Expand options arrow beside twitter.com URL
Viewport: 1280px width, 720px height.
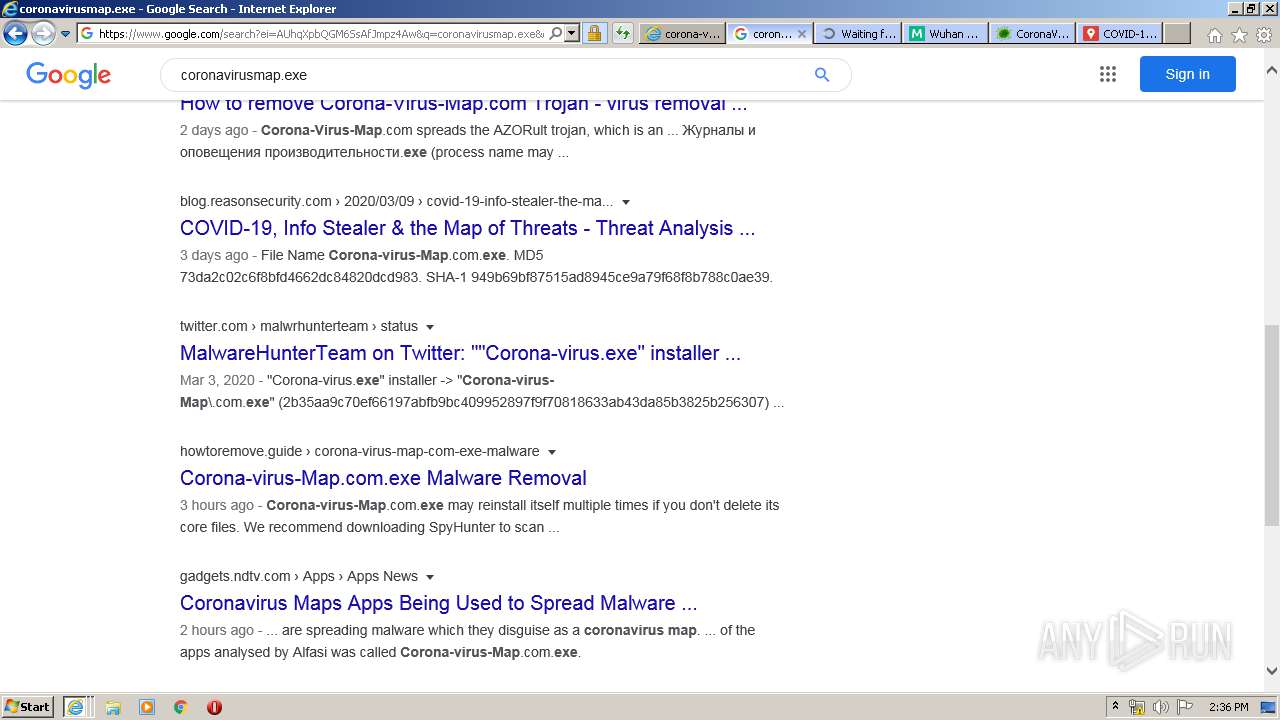point(430,327)
